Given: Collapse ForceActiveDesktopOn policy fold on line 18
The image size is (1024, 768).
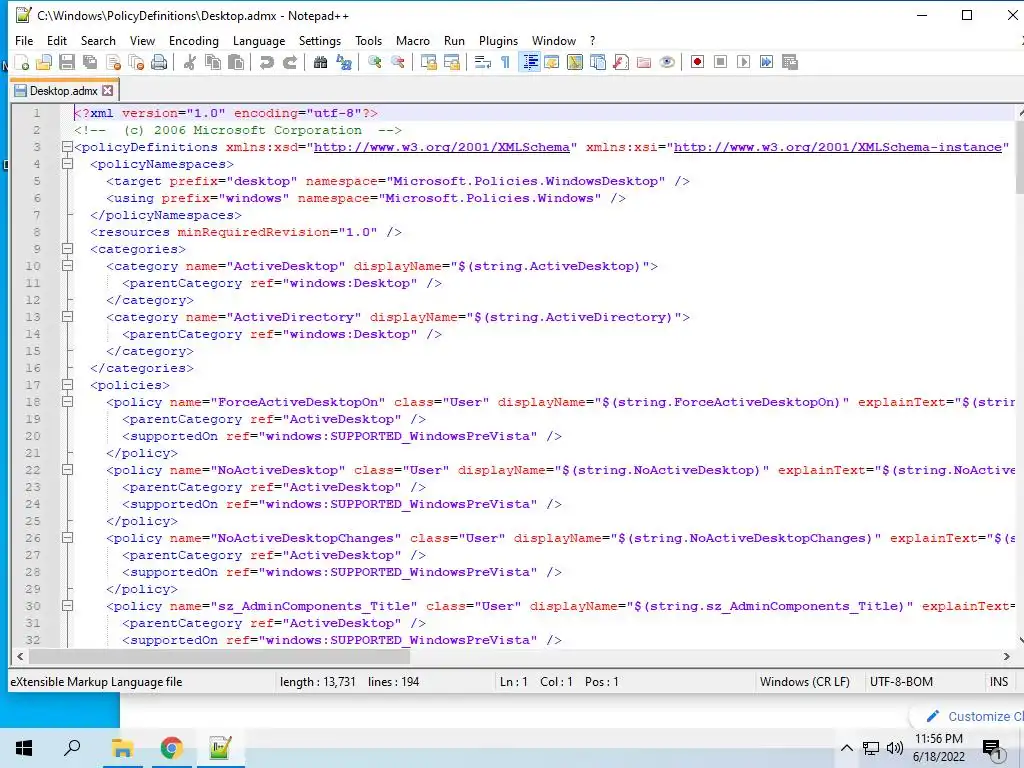Looking at the screenshot, I should 67,402.
